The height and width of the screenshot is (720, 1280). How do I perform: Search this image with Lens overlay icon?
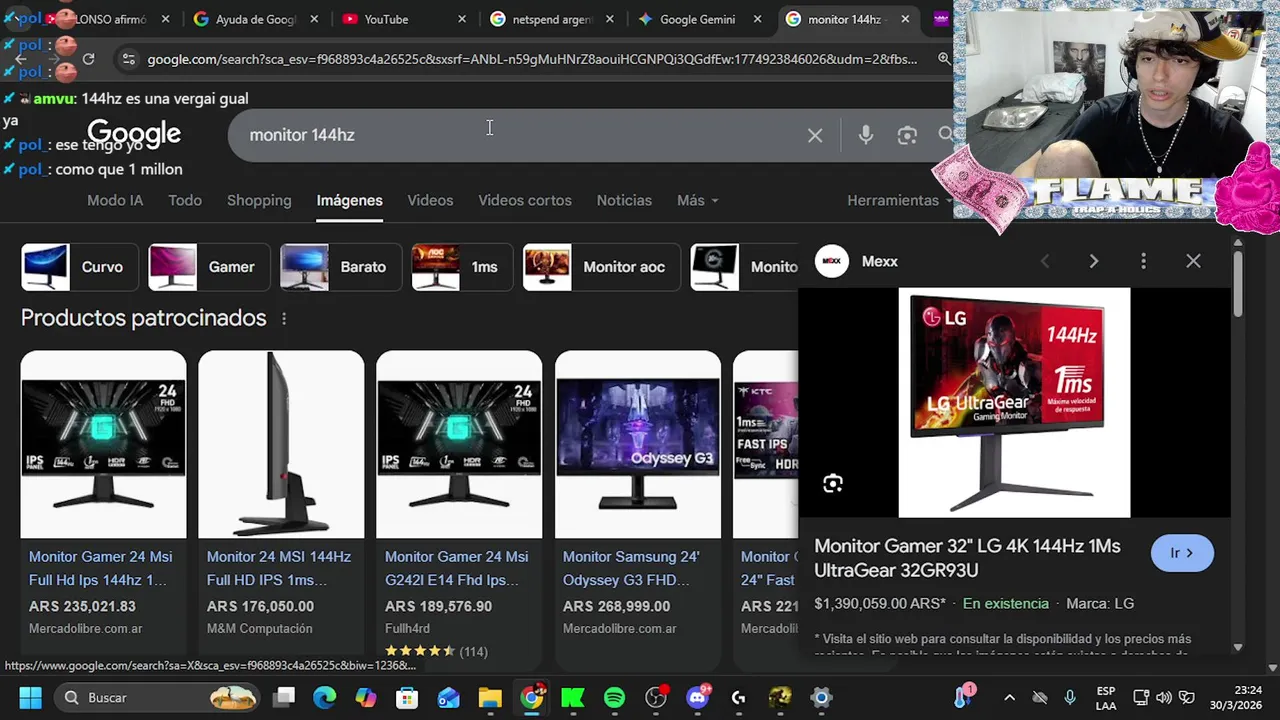(x=833, y=484)
